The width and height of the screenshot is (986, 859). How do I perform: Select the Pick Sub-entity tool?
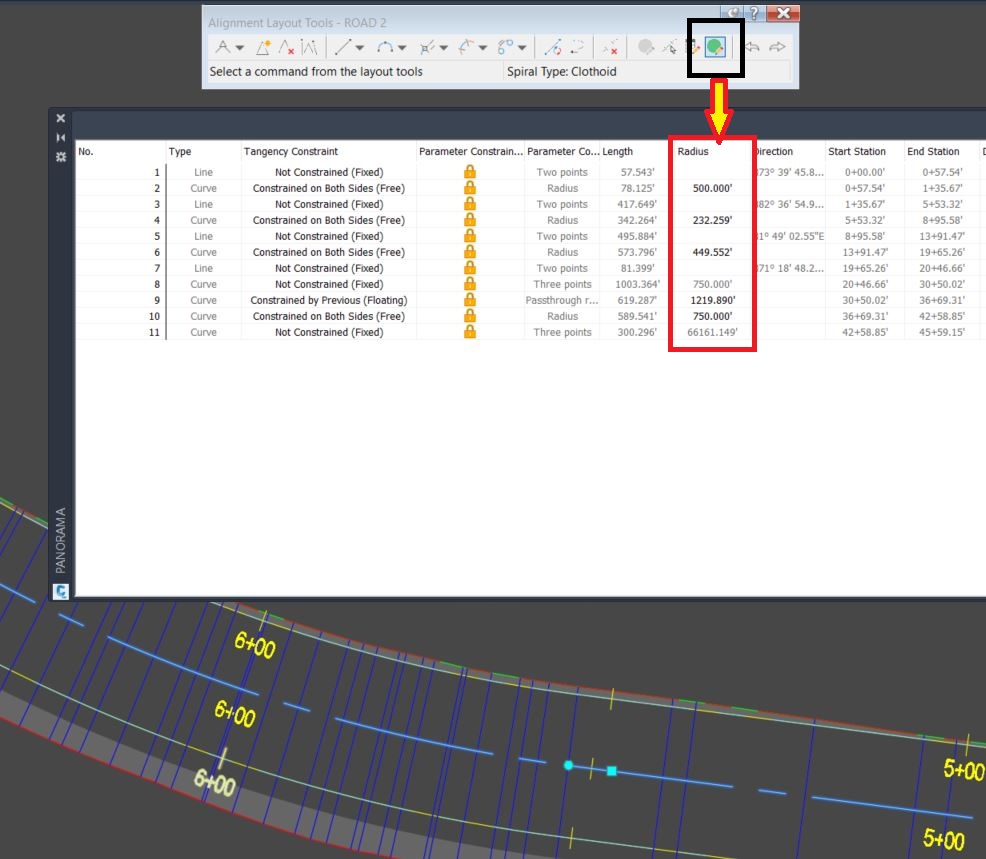669,46
